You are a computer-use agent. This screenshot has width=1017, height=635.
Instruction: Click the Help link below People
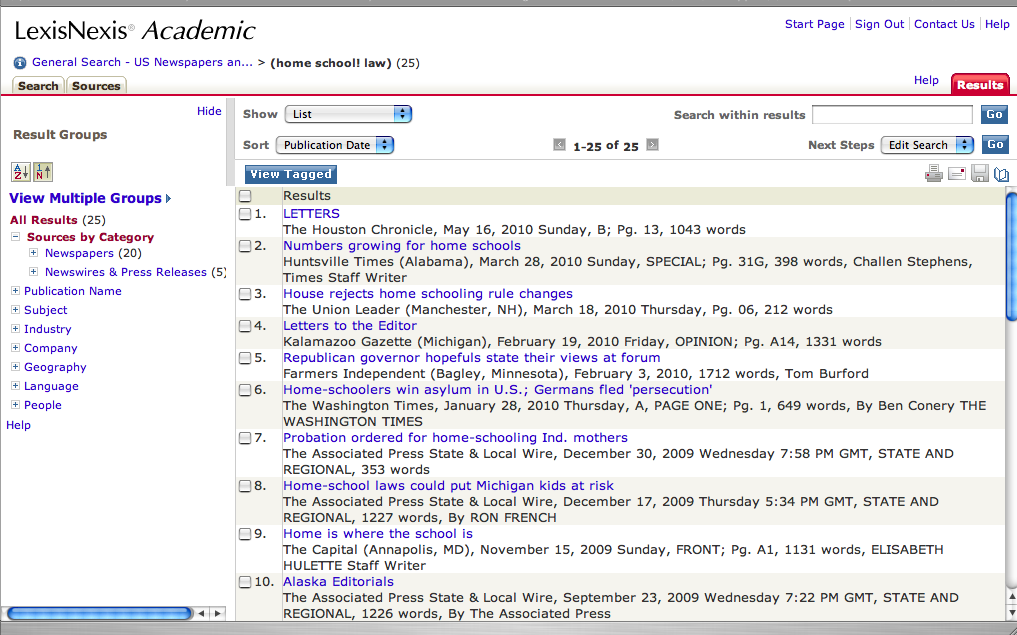(x=18, y=425)
